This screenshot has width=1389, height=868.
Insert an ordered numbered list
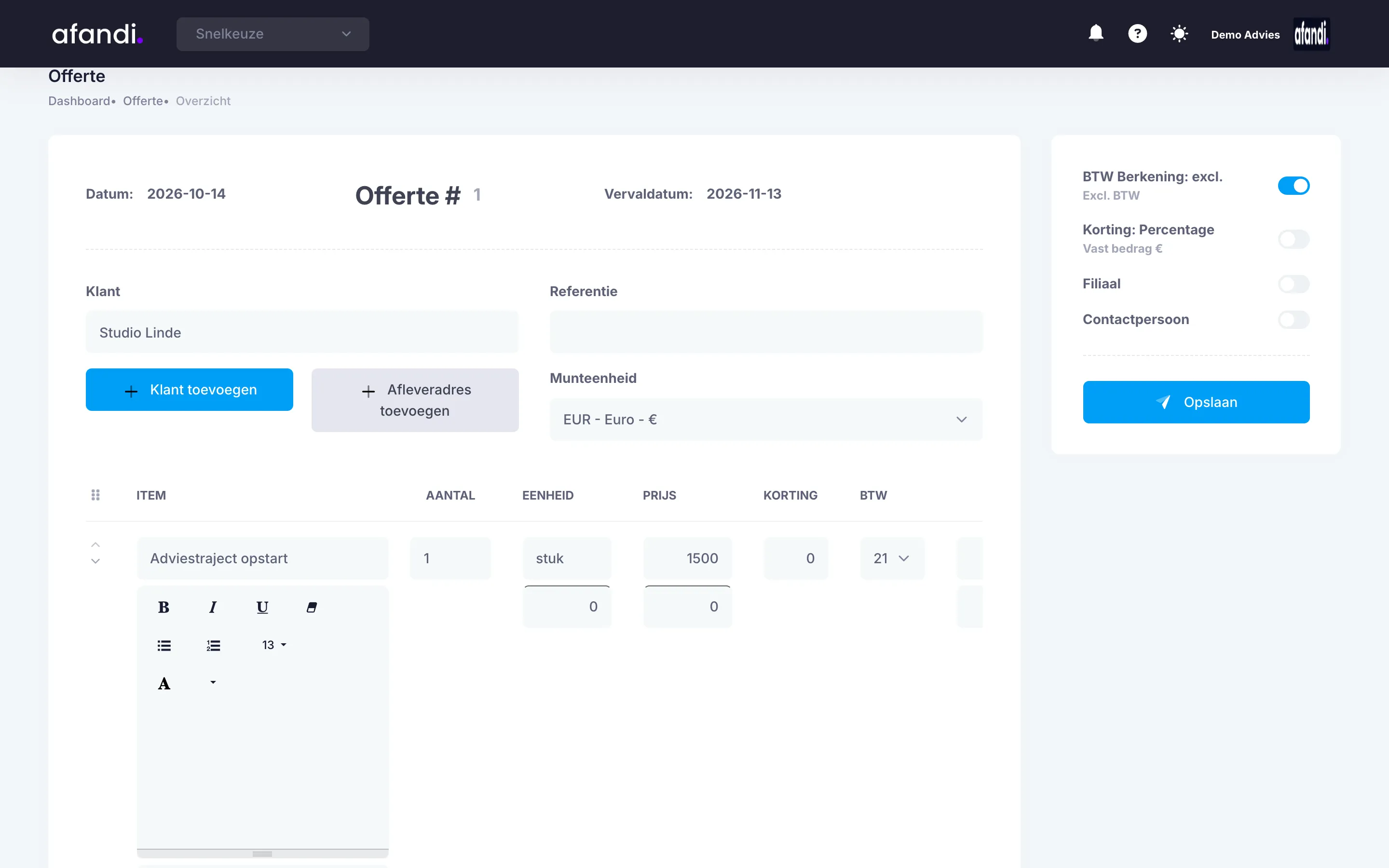[x=213, y=645]
